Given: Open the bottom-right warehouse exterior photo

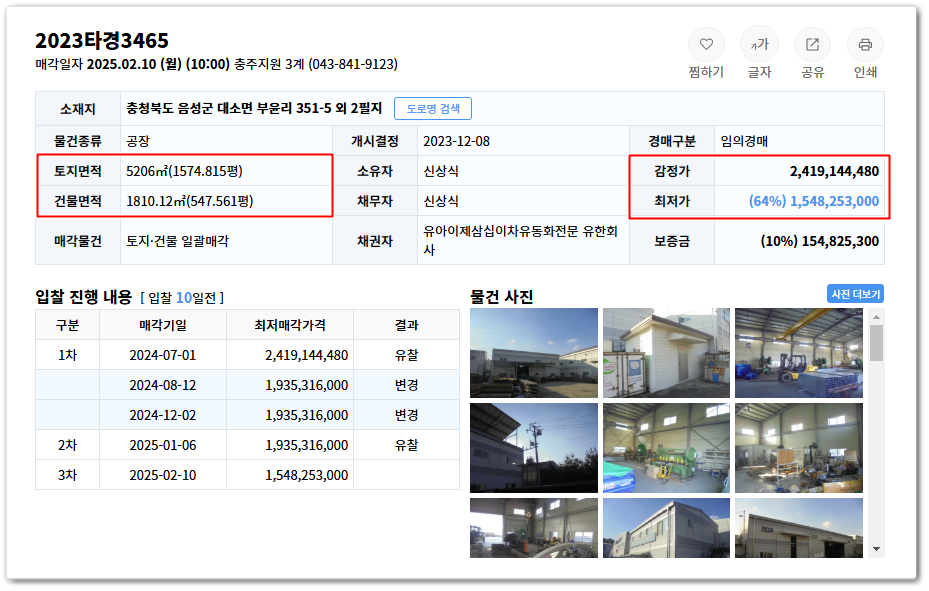Looking at the screenshot, I should click(799, 528).
